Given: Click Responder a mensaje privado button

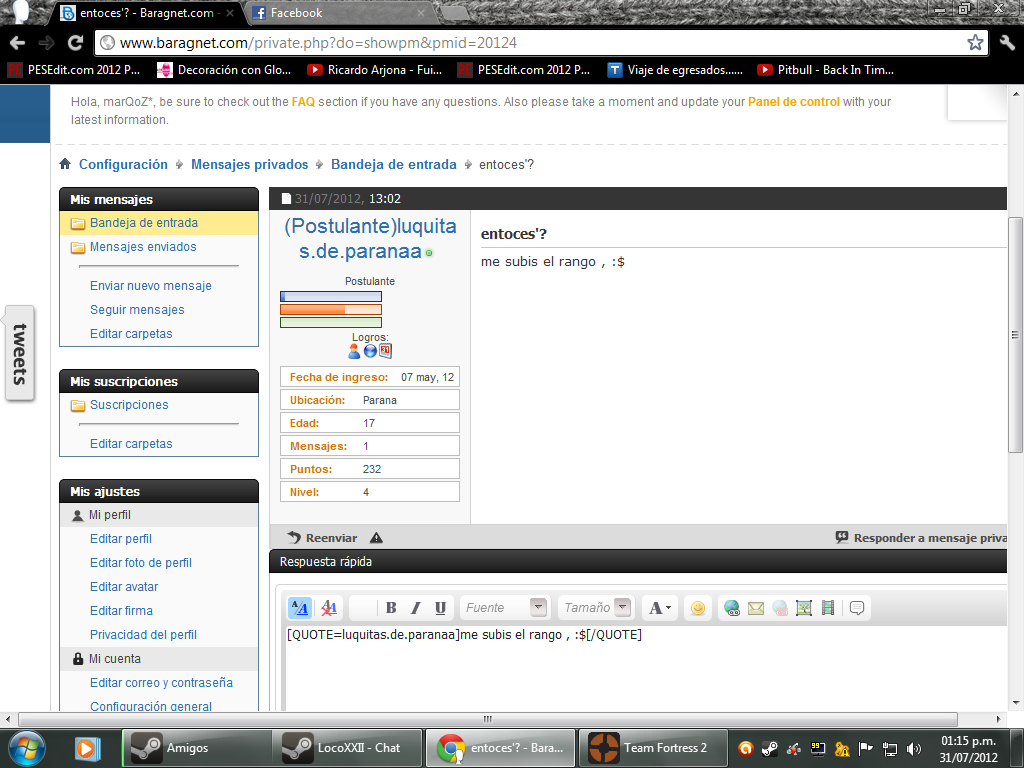Looking at the screenshot, I should 921,538.
